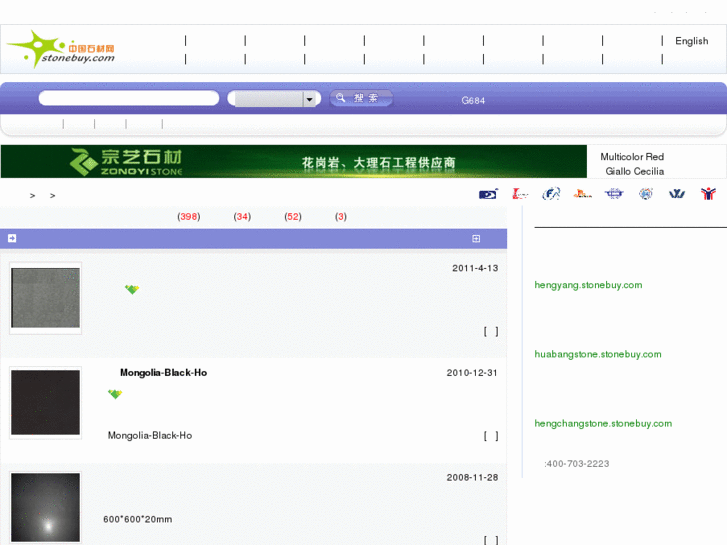Open the Multicolor Red link
The width and height of the screenshot is (727, 545).
(631, 157)
